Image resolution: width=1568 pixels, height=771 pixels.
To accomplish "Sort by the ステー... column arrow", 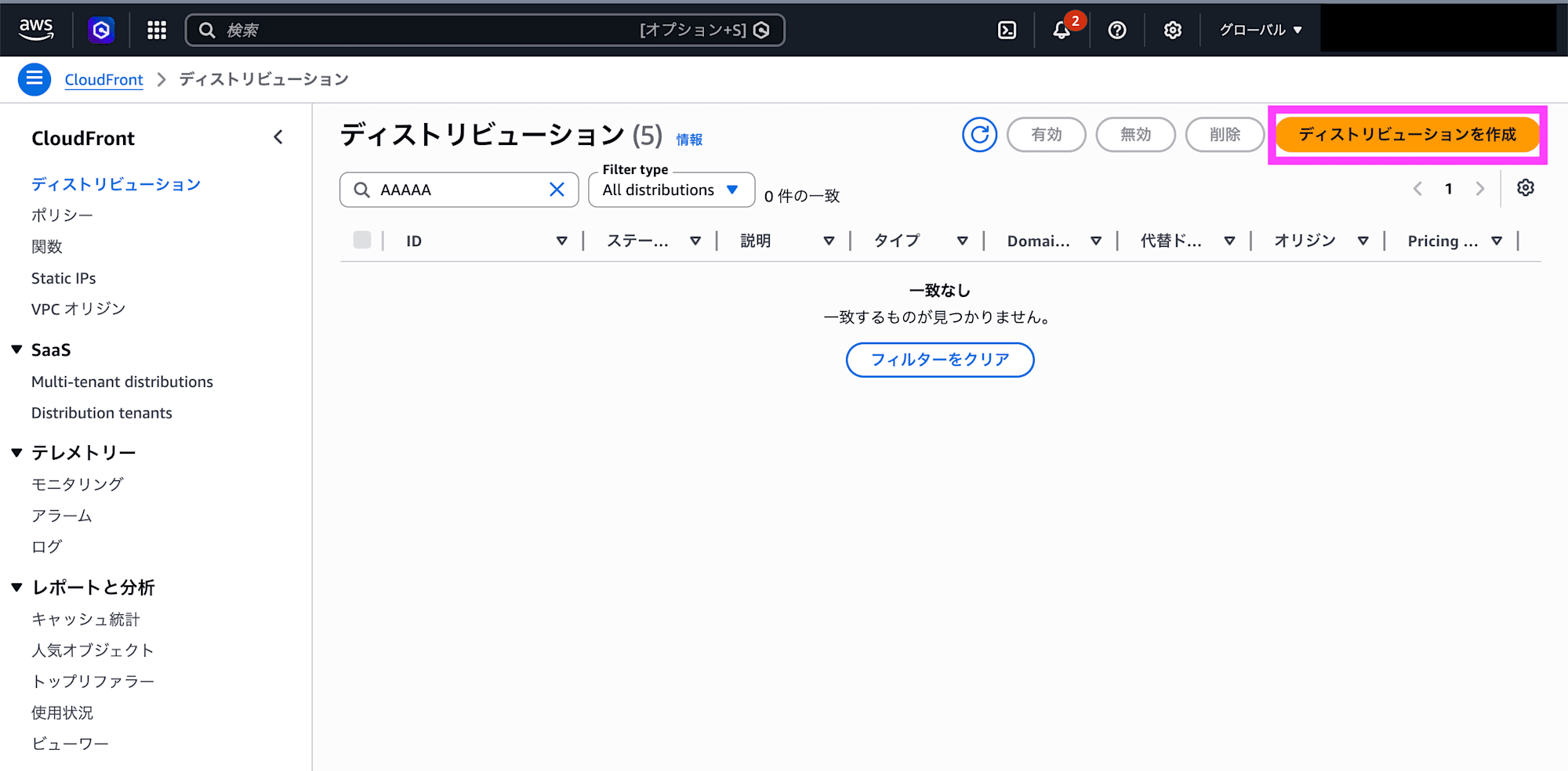I will pos(695,241).
